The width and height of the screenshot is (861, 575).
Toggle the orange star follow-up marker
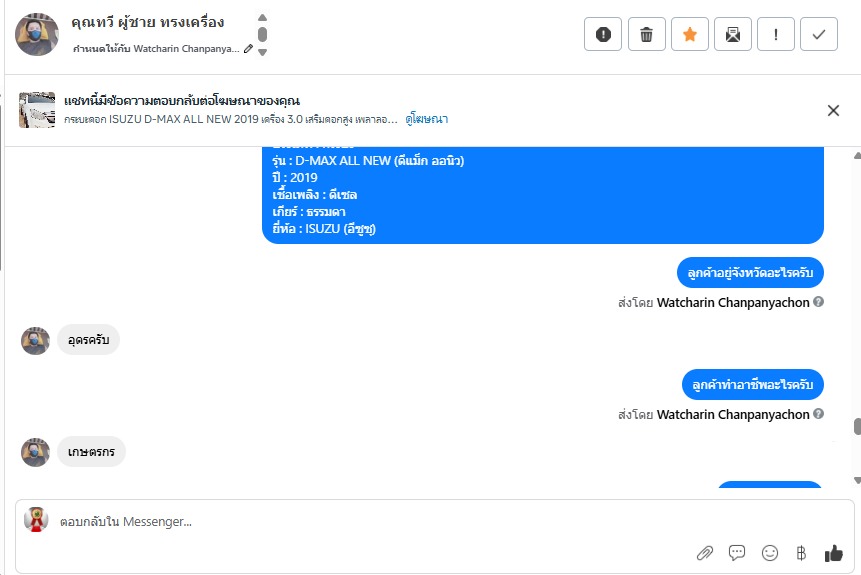(x=689, y=34)
